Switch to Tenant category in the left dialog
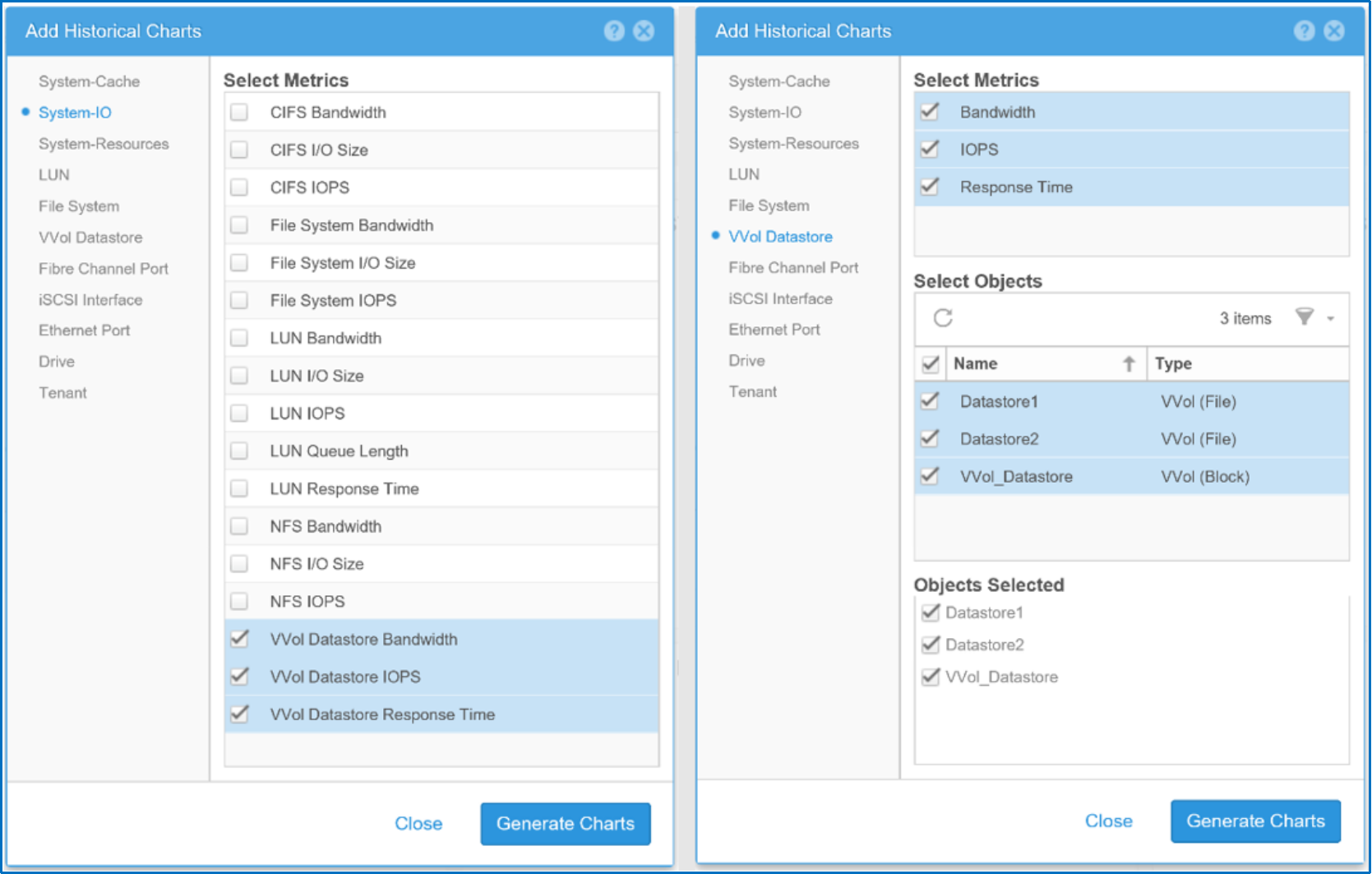1372x874 pixels. (62, 393)
